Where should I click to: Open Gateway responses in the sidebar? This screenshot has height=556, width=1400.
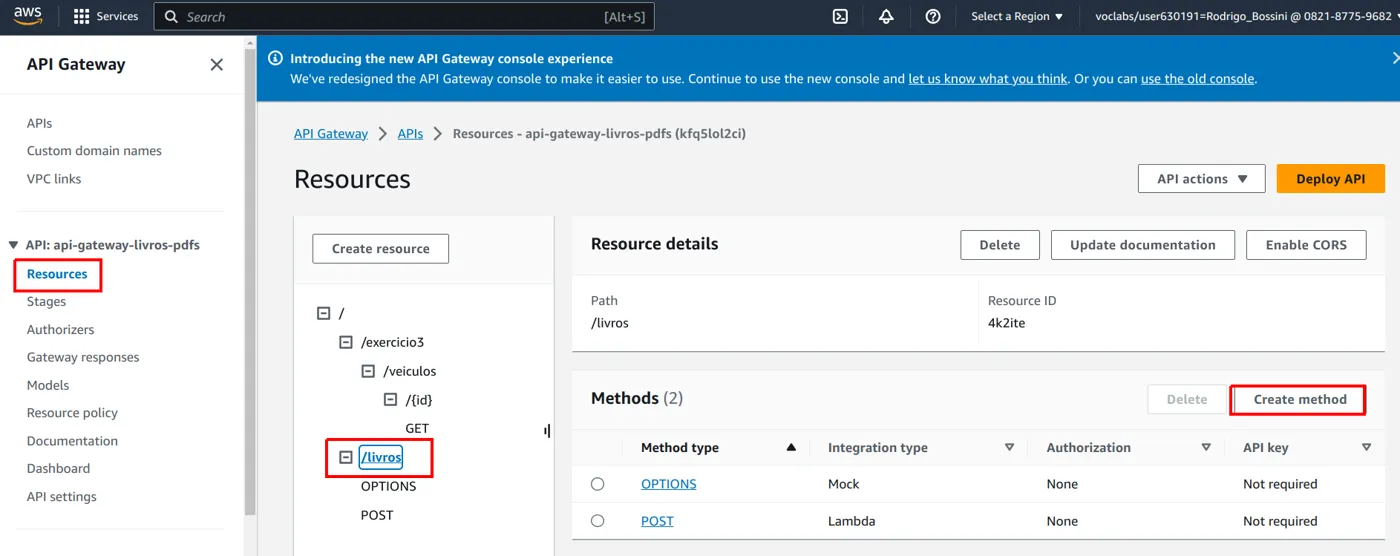(83, 357)
